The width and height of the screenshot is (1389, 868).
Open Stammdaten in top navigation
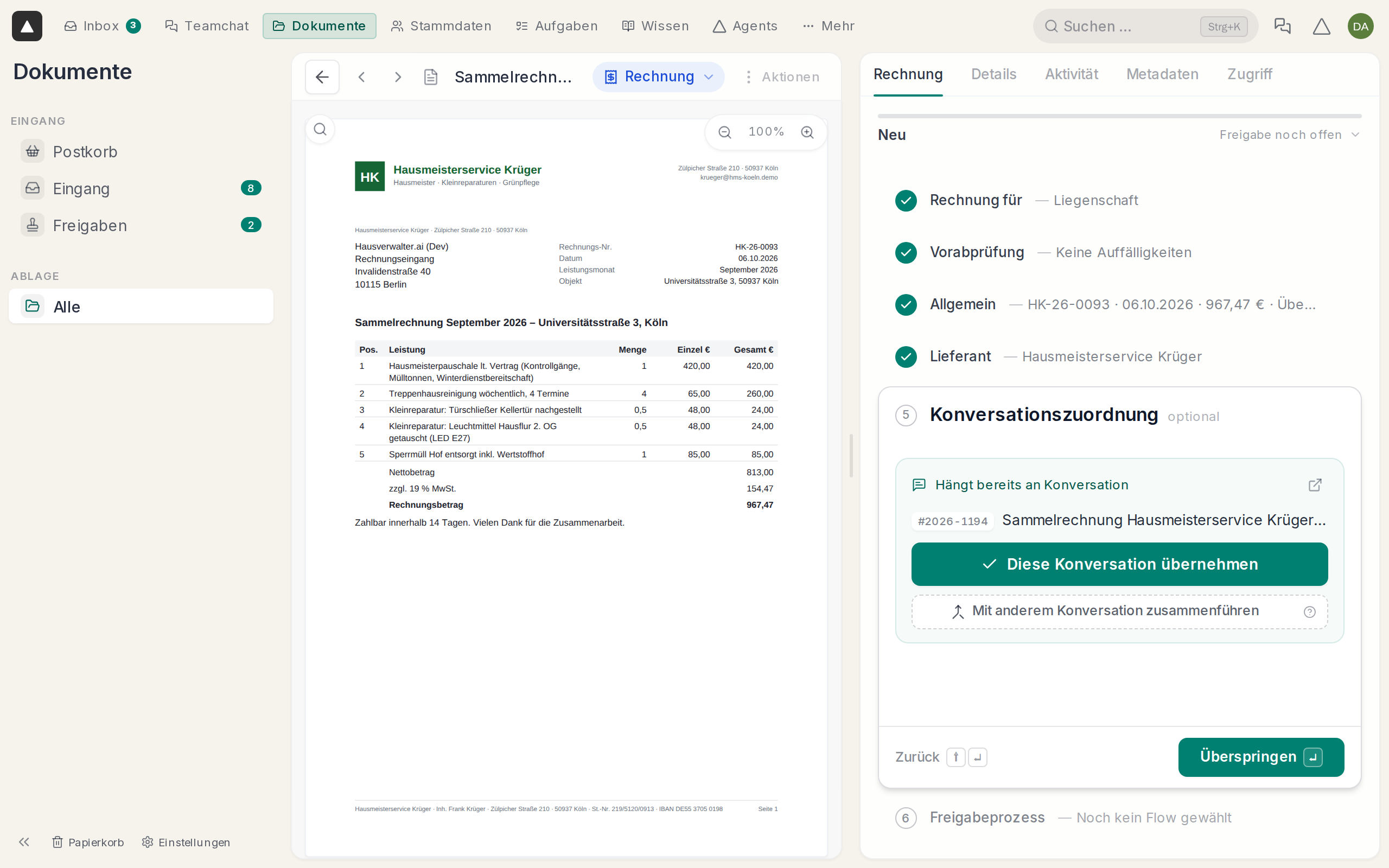pos(441,26)
